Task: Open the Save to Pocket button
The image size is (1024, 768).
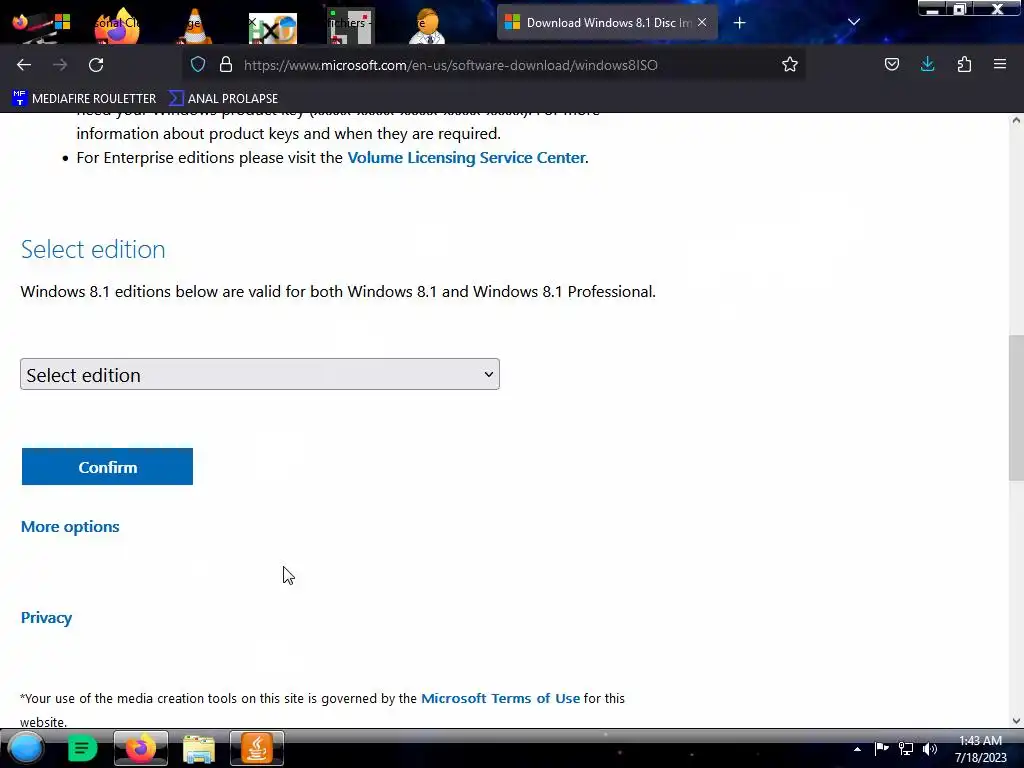Action: point(891,64)
